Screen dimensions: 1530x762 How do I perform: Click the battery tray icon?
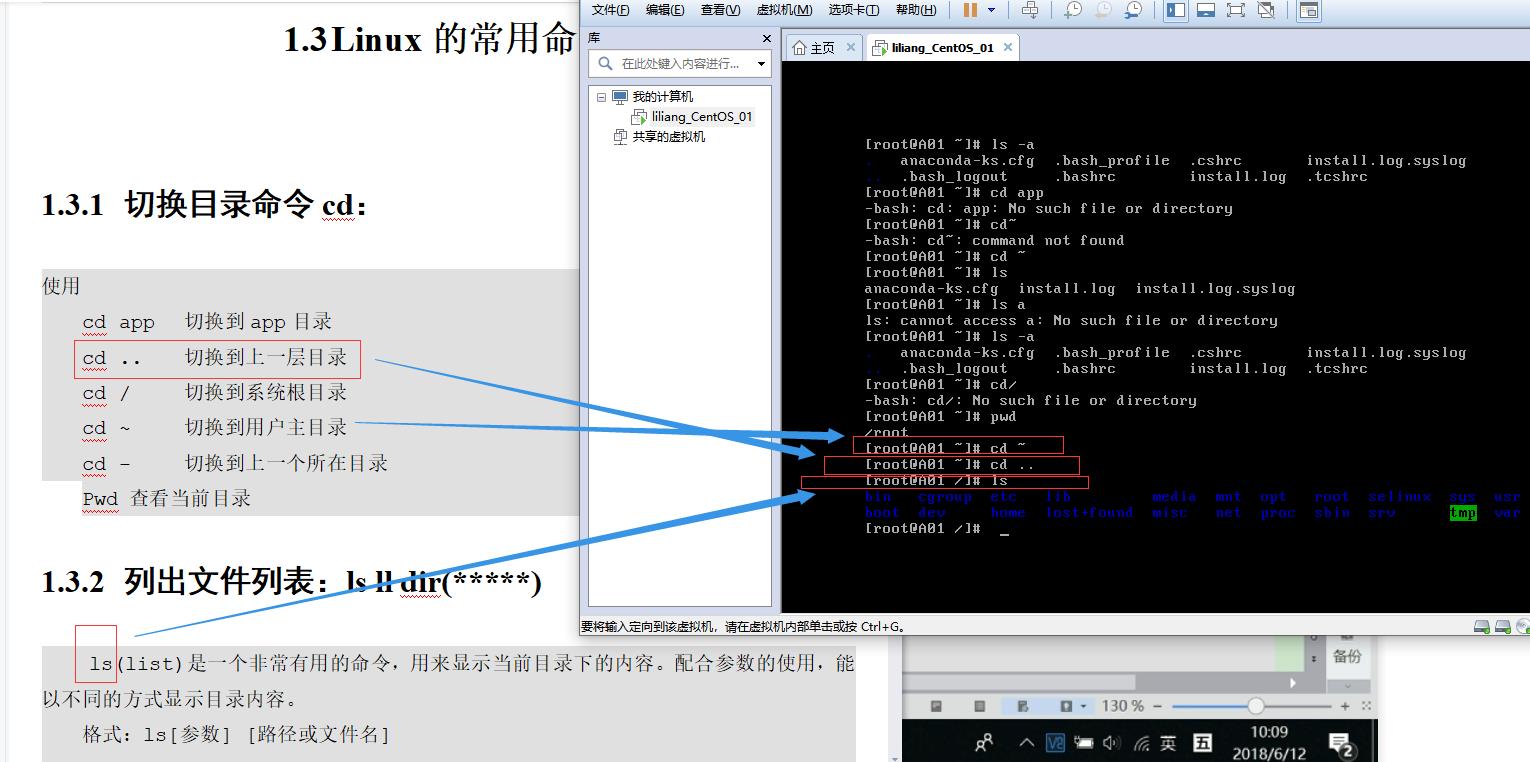pyautogui.click(x=1084, y=743)
